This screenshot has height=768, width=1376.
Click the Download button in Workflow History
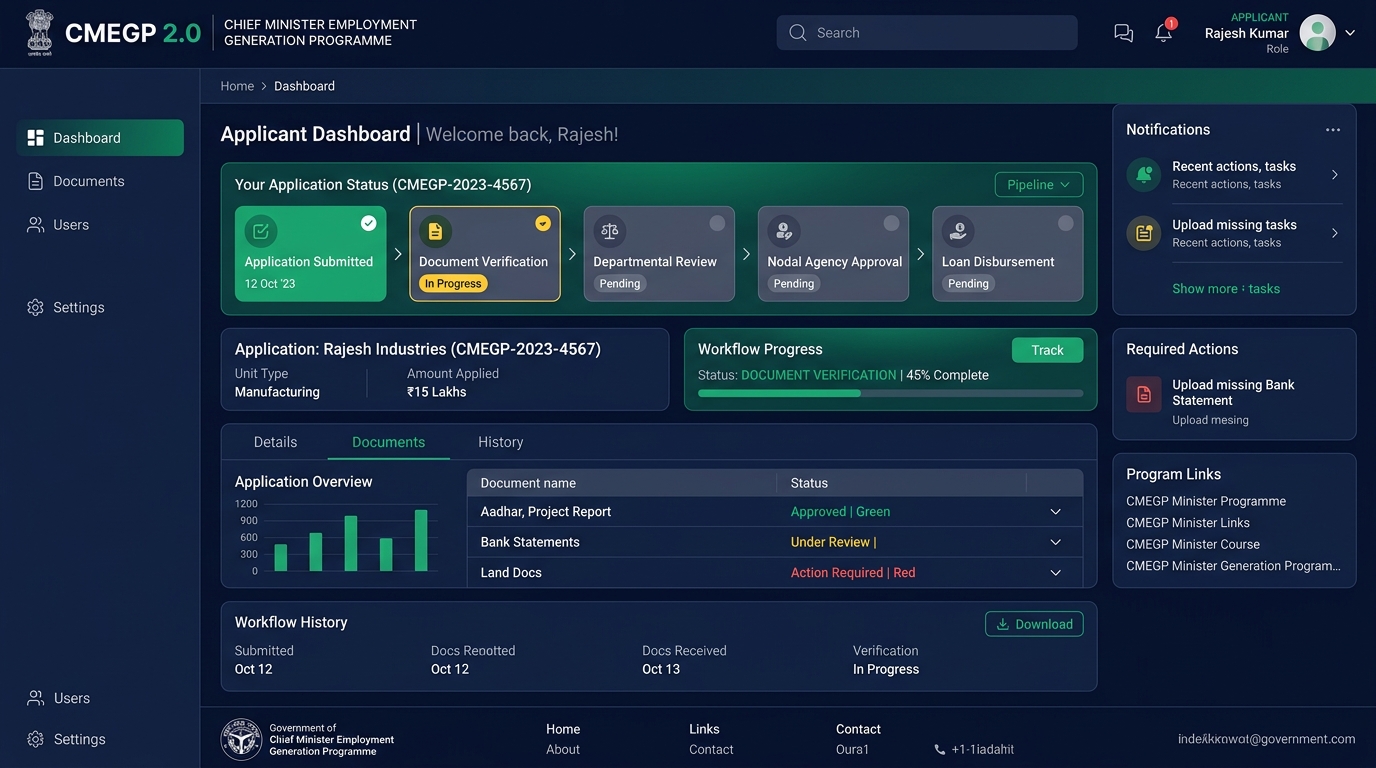(1034, 624)
